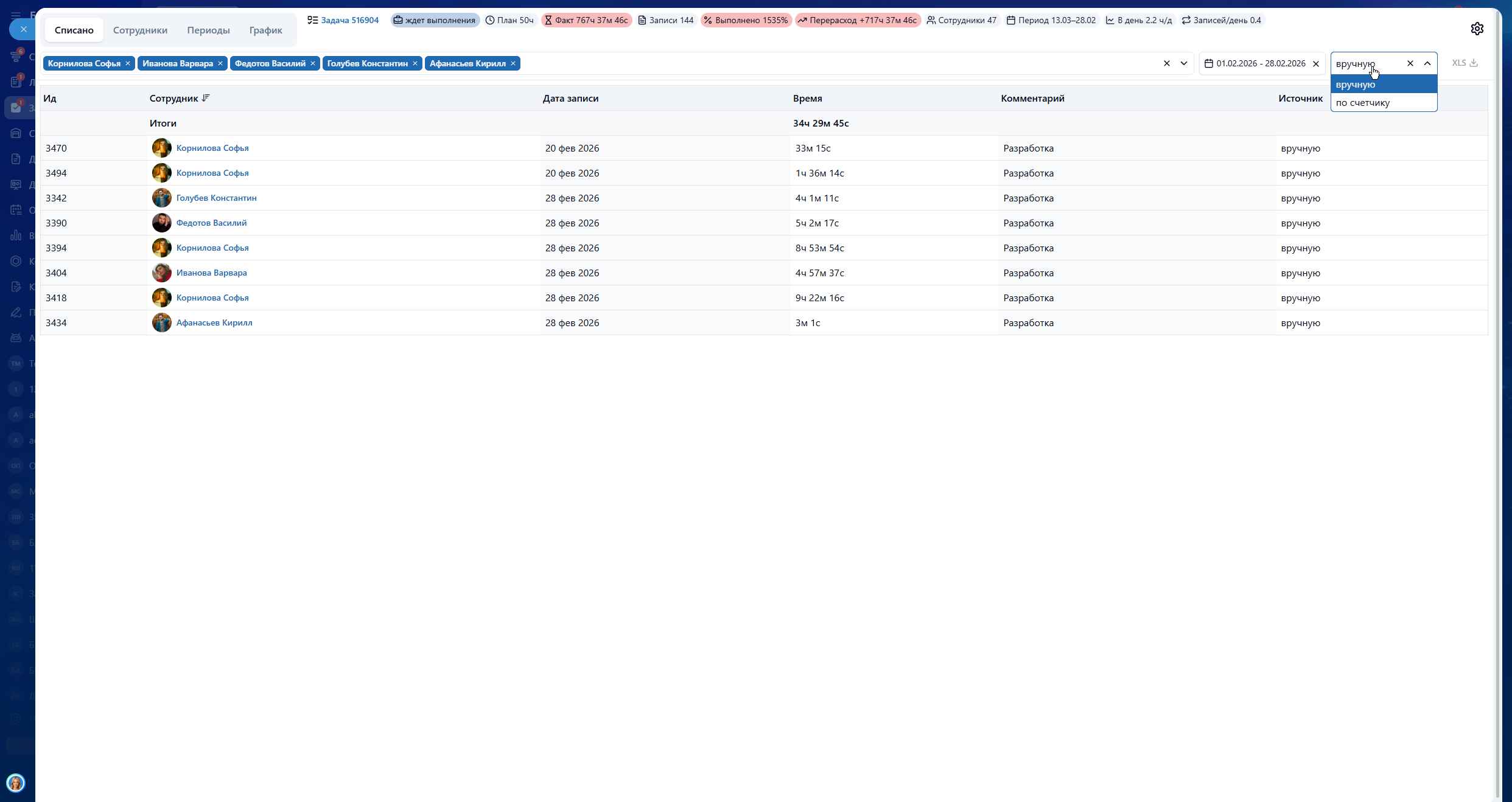
Task: Clear the вручную source filter
Action: coord(1410,63)
